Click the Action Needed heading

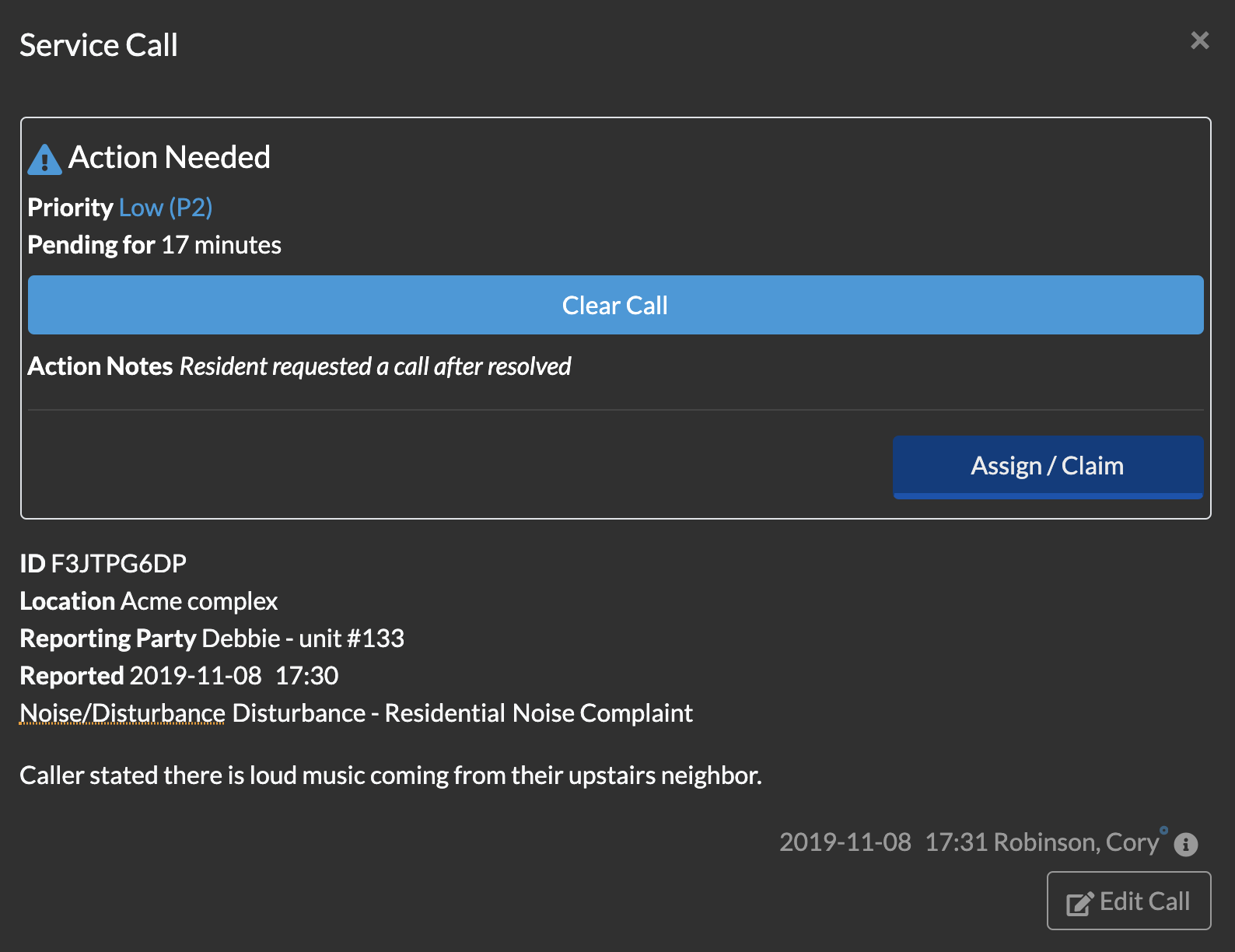click(169, 158)
